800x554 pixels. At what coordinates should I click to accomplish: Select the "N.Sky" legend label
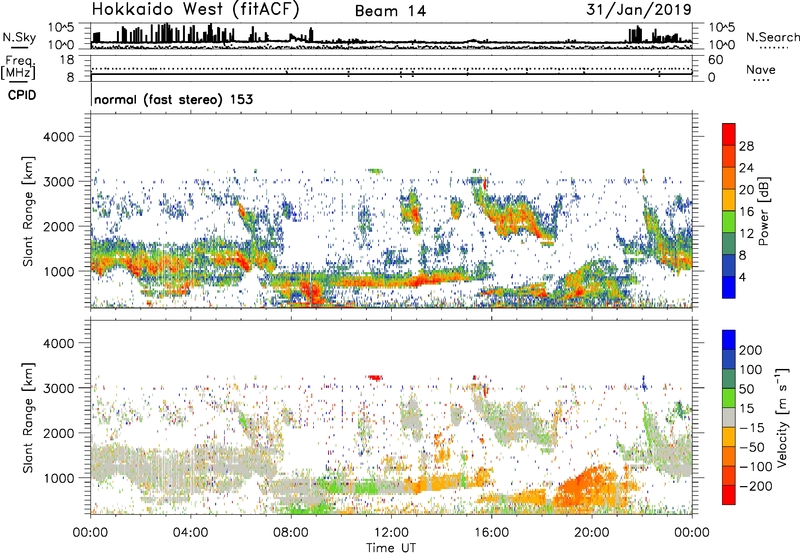19,37
